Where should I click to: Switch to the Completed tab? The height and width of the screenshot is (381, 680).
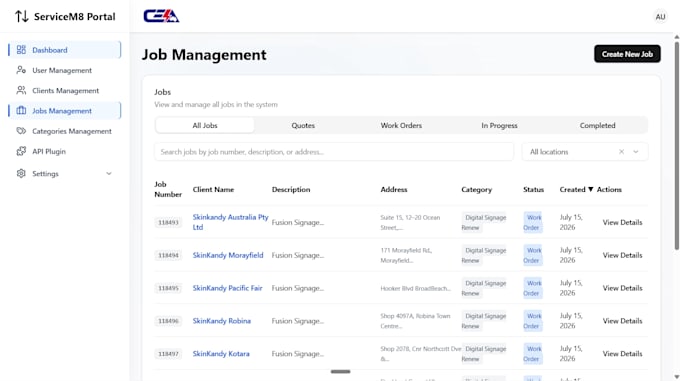597,125
